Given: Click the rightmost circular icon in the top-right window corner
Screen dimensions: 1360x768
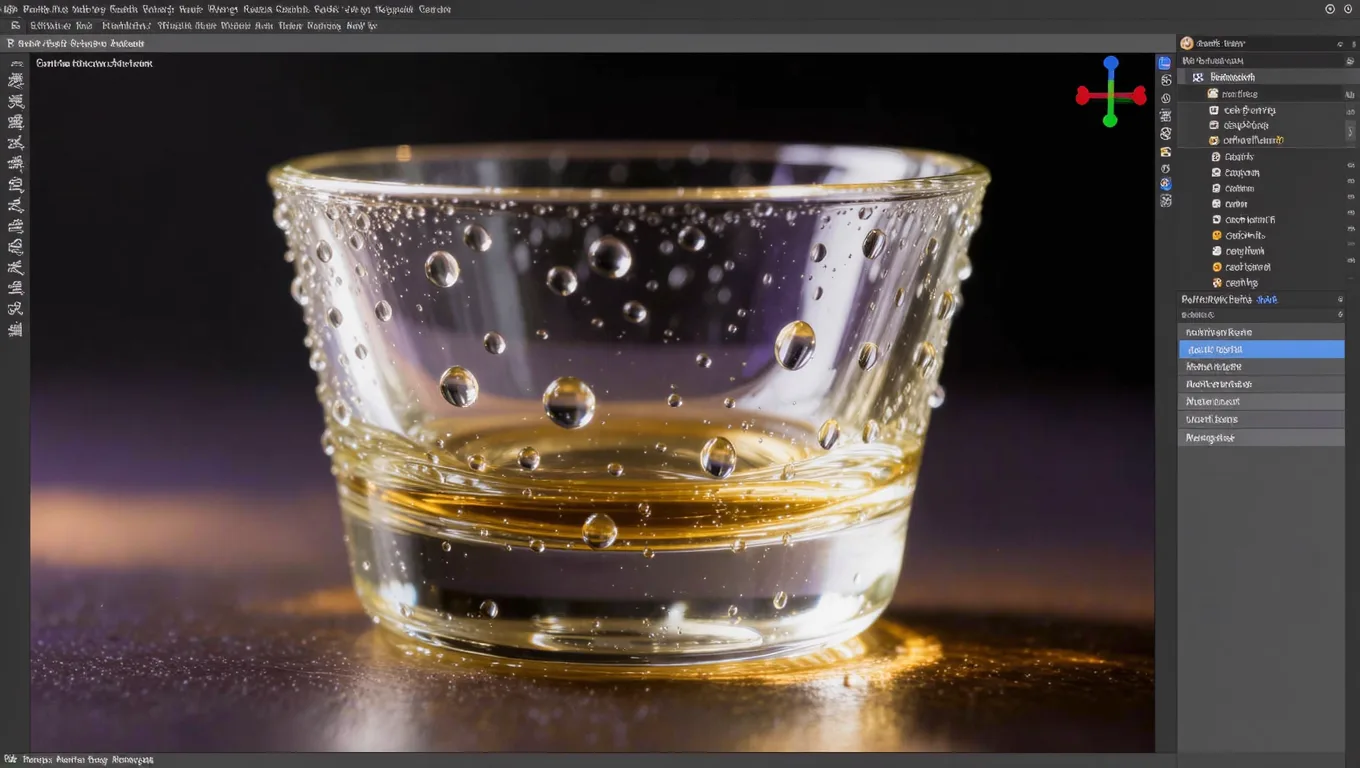Looking at the screenshot, I should [1348, 9].
